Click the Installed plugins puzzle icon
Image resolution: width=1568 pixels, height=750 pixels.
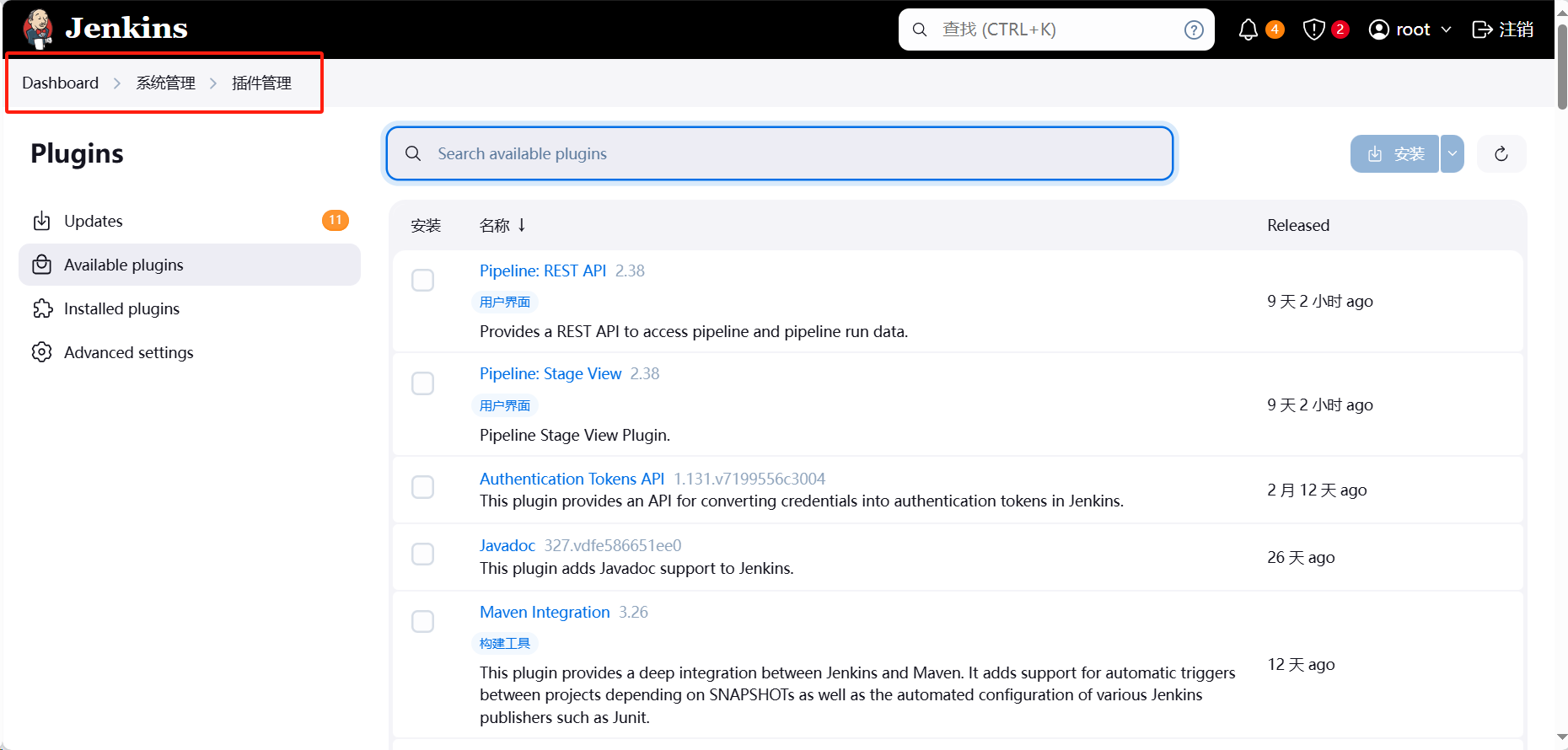41,308
